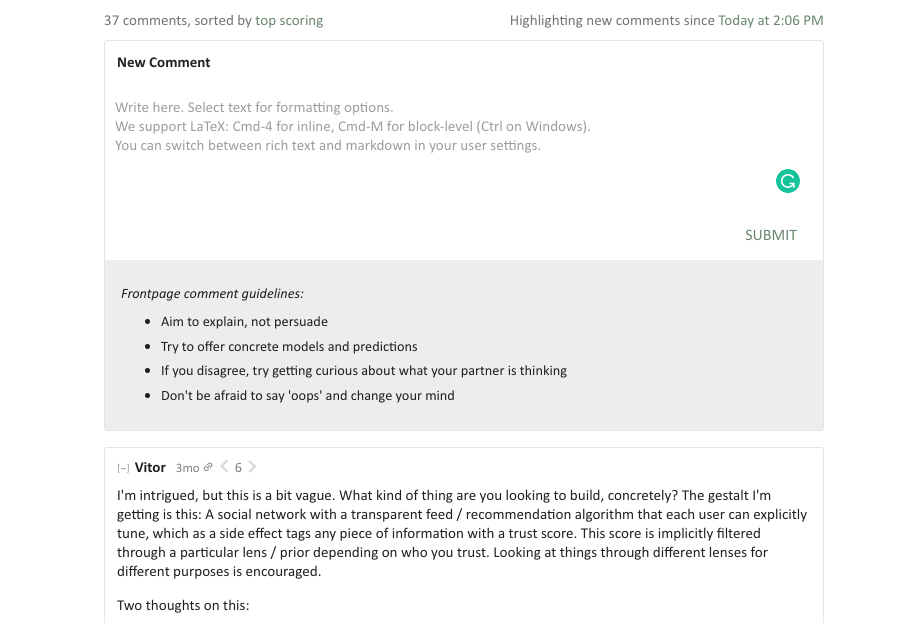The width and height of the screenshot is (915, 623).
Task: Click Frontpage comment guidelines heading
Action: pyautogui.click(x=212, y=293)
